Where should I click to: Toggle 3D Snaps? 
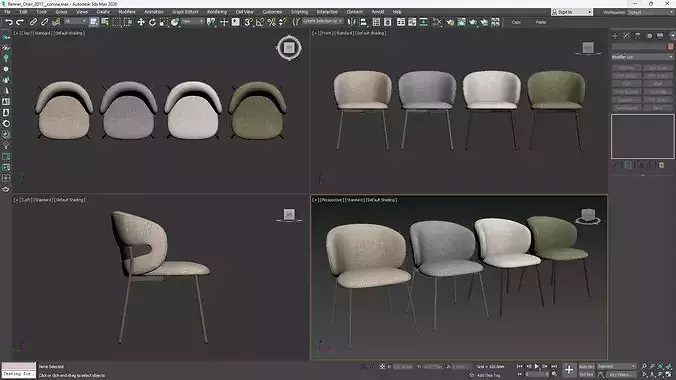click(x=248, y=22)
